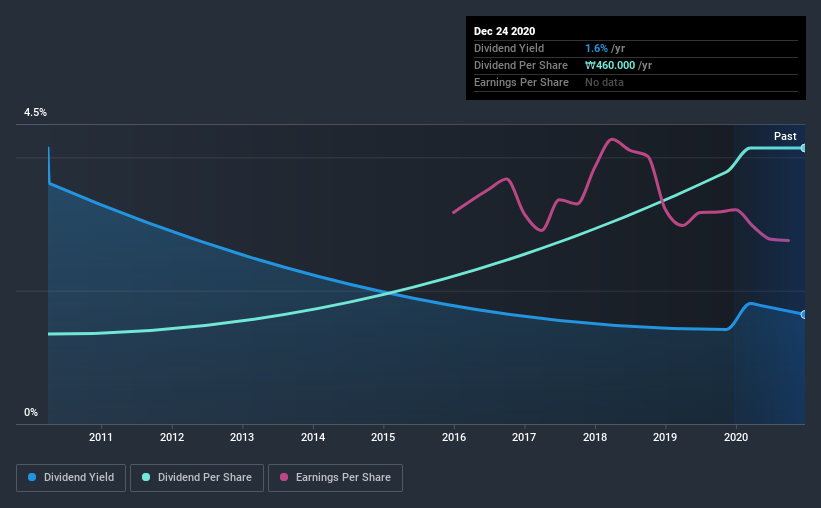The width and height of the screenshot is (821, 508).
Task: Toggle the Earnings Per Share legend button
Action: coord(336,478)
